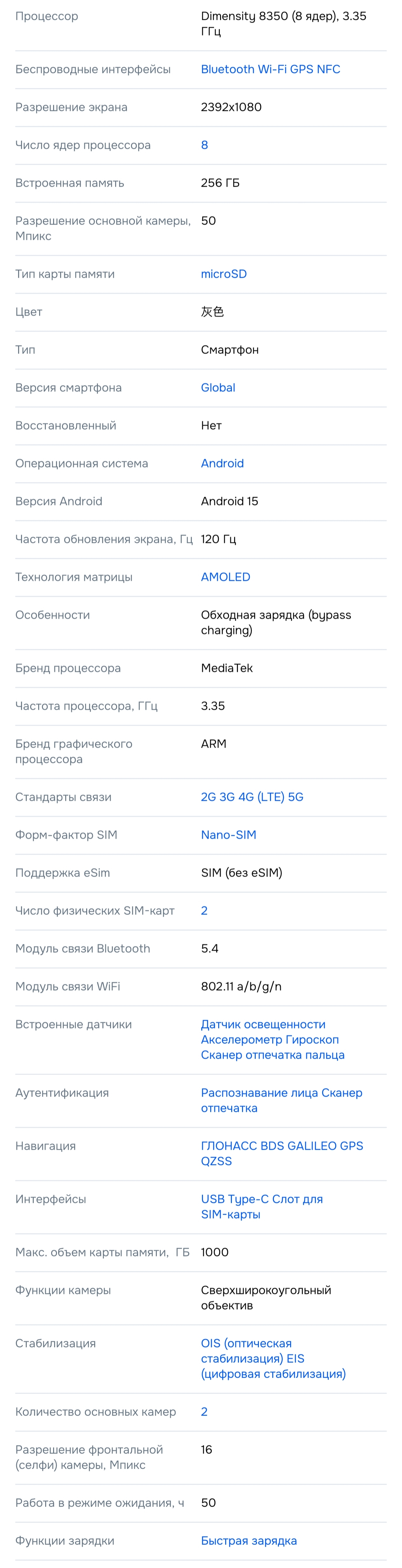This screenshot has height=1568, width=402.
Task: Select the AMOLED matrix technology link
Action: 225,577
